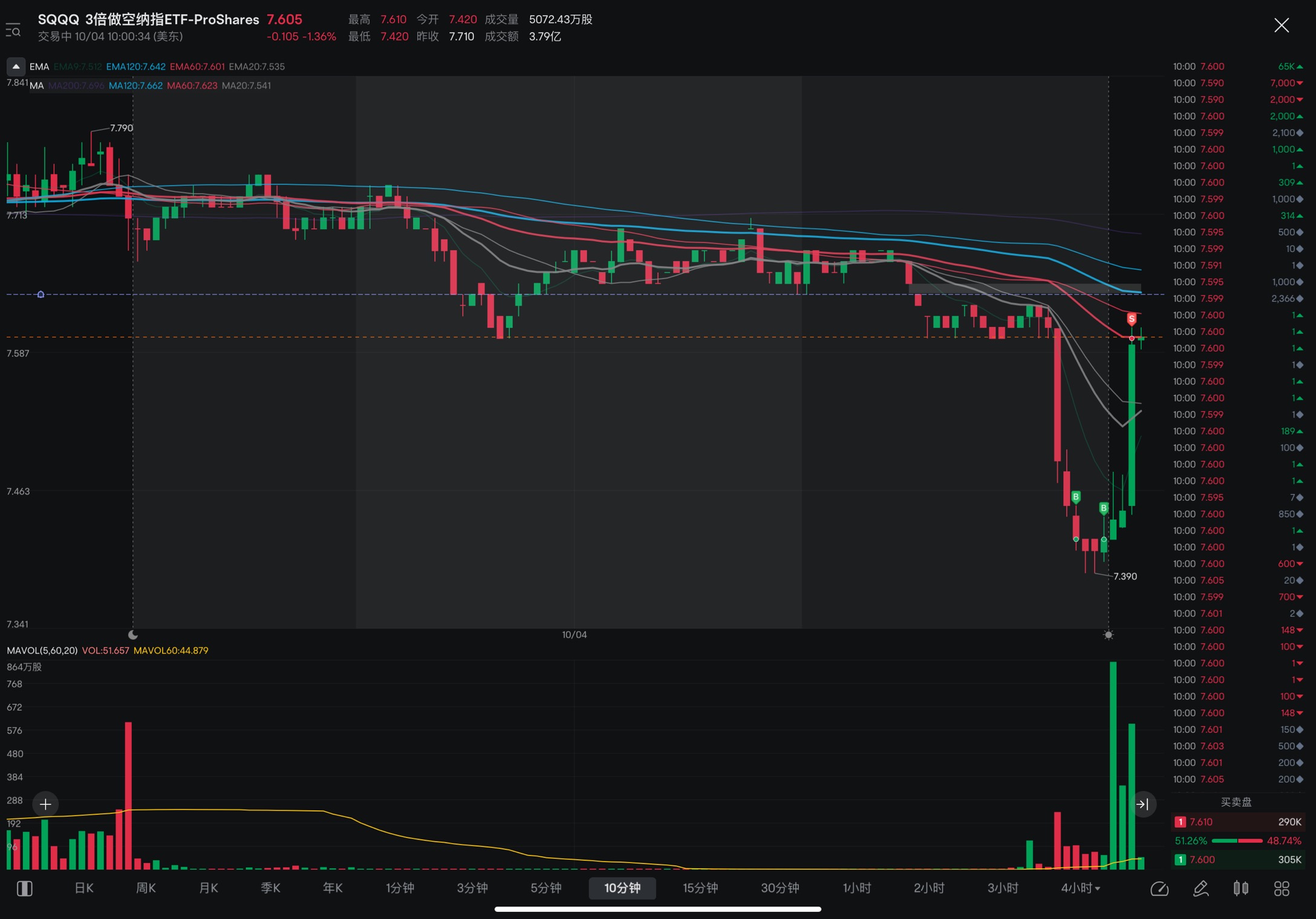This screenshot has height=919, width=1316.
Task: Close the chart view with X
Action: (x=1281, y=25)
